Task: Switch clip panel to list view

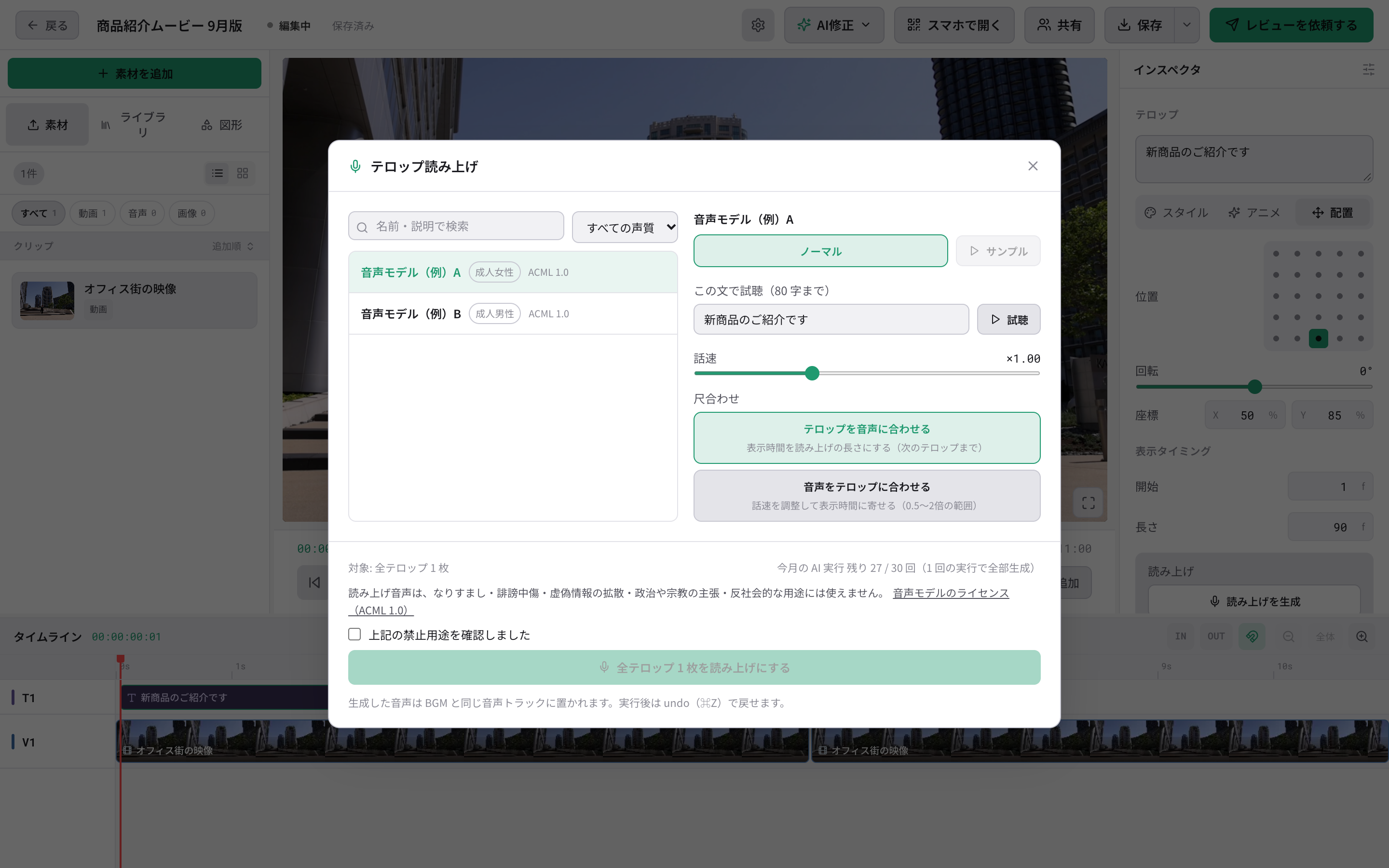Action: point(218,173)
